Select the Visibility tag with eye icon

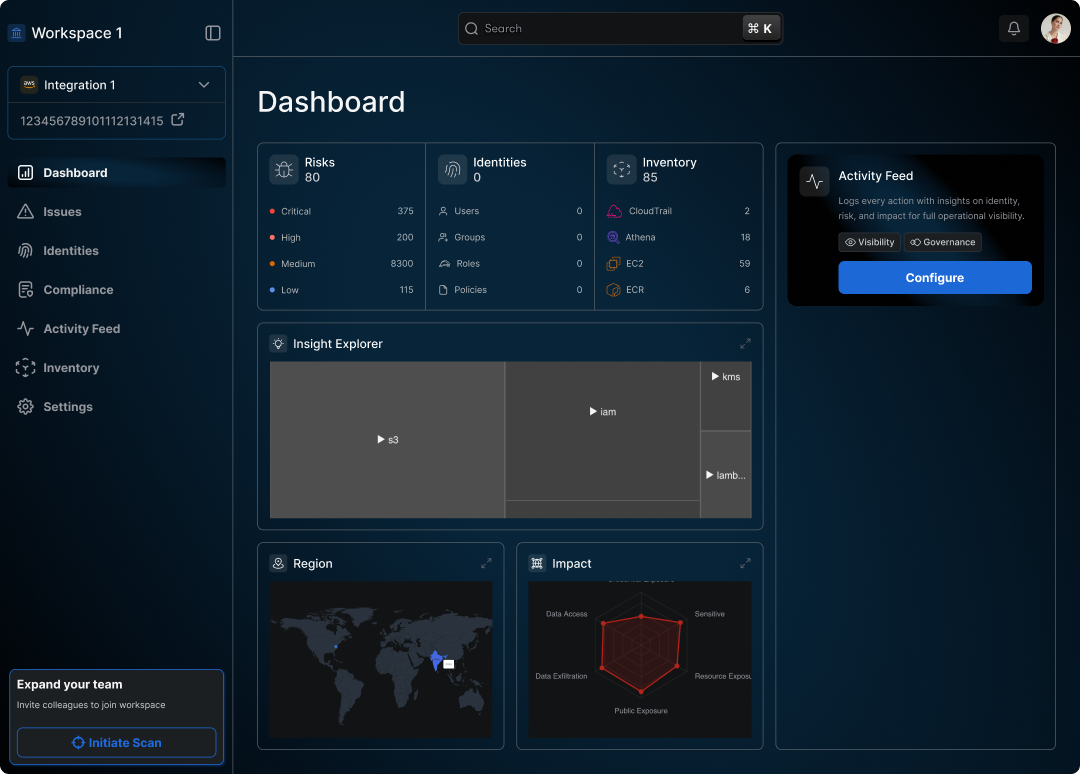pyautogui.click(x=869, y=242)
